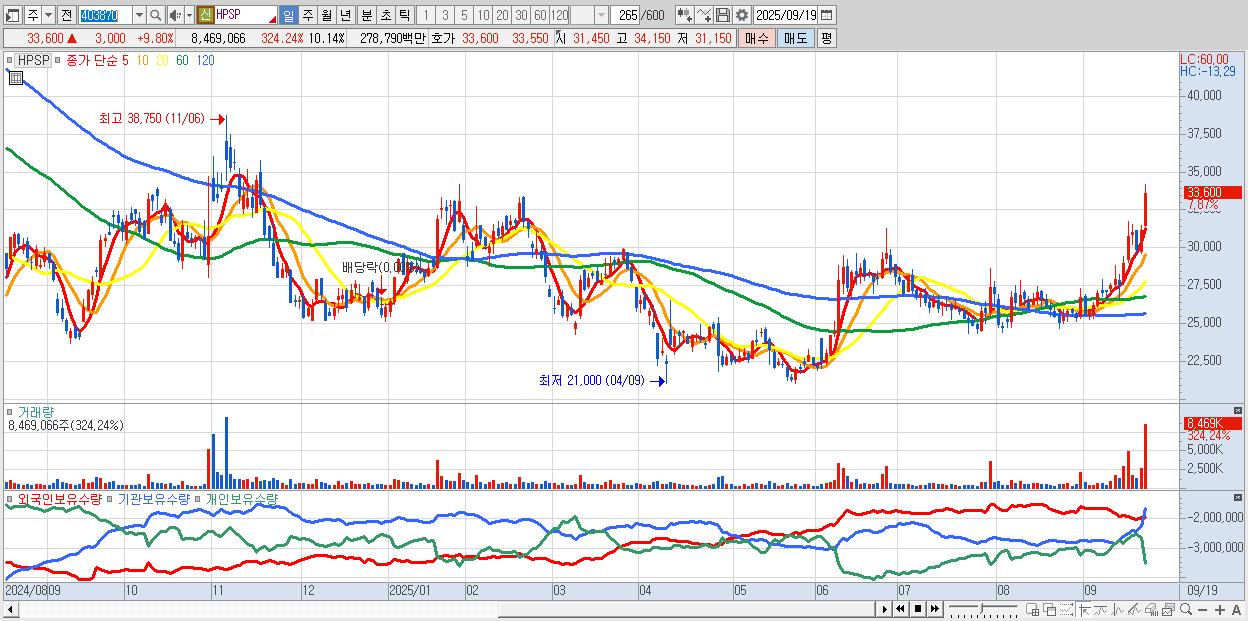Select period interval 60 button
Viewport: 1248px width, 621px height.
[540, 15]
